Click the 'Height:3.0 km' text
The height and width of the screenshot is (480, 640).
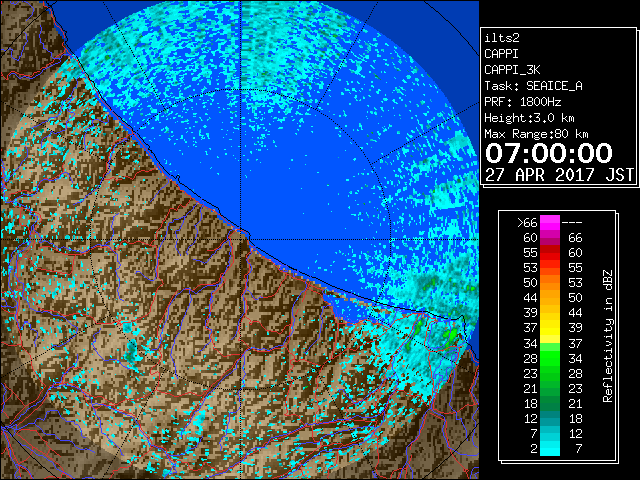(529, 118)
